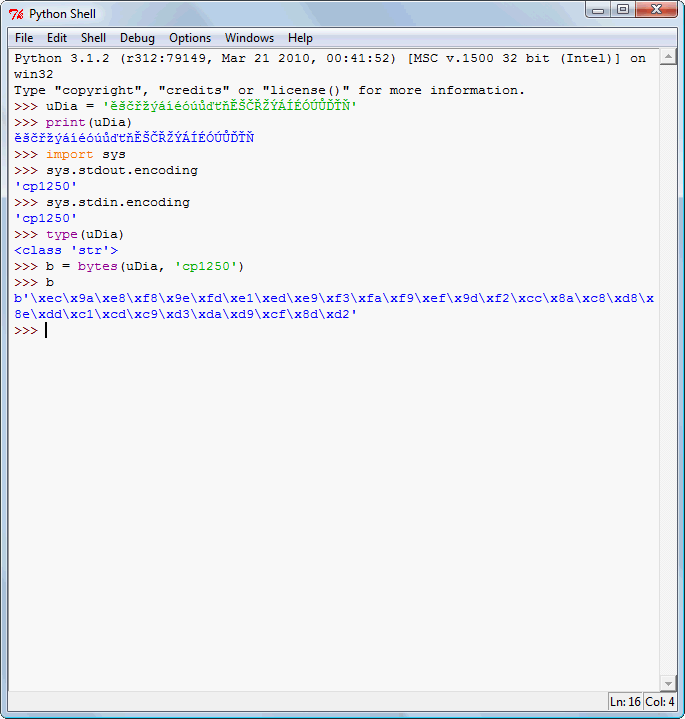Click the bytes output starting b'\xec\x9a
Screen dimensions: 685x719
(334, 299)
